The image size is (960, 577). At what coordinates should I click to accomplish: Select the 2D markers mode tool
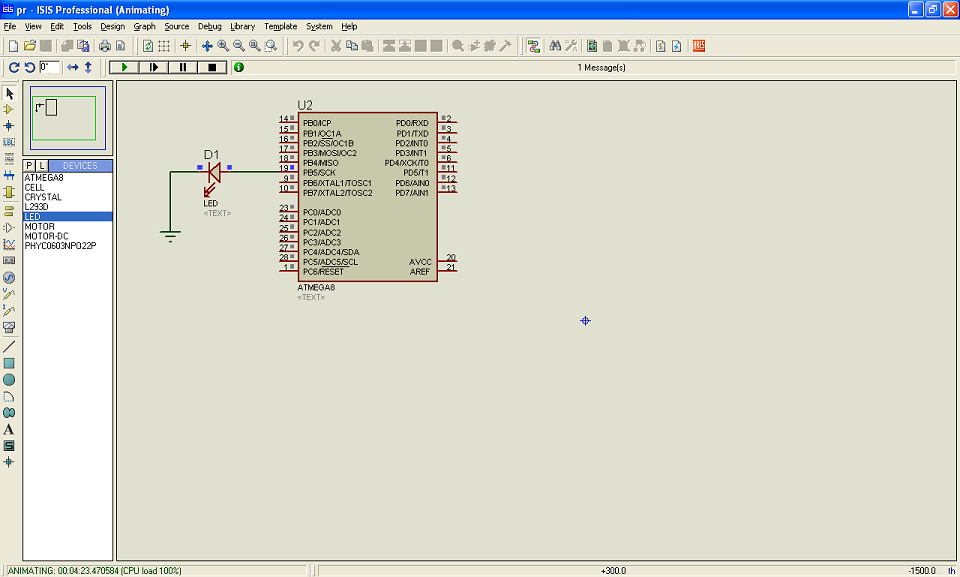[x=9, y=462]
